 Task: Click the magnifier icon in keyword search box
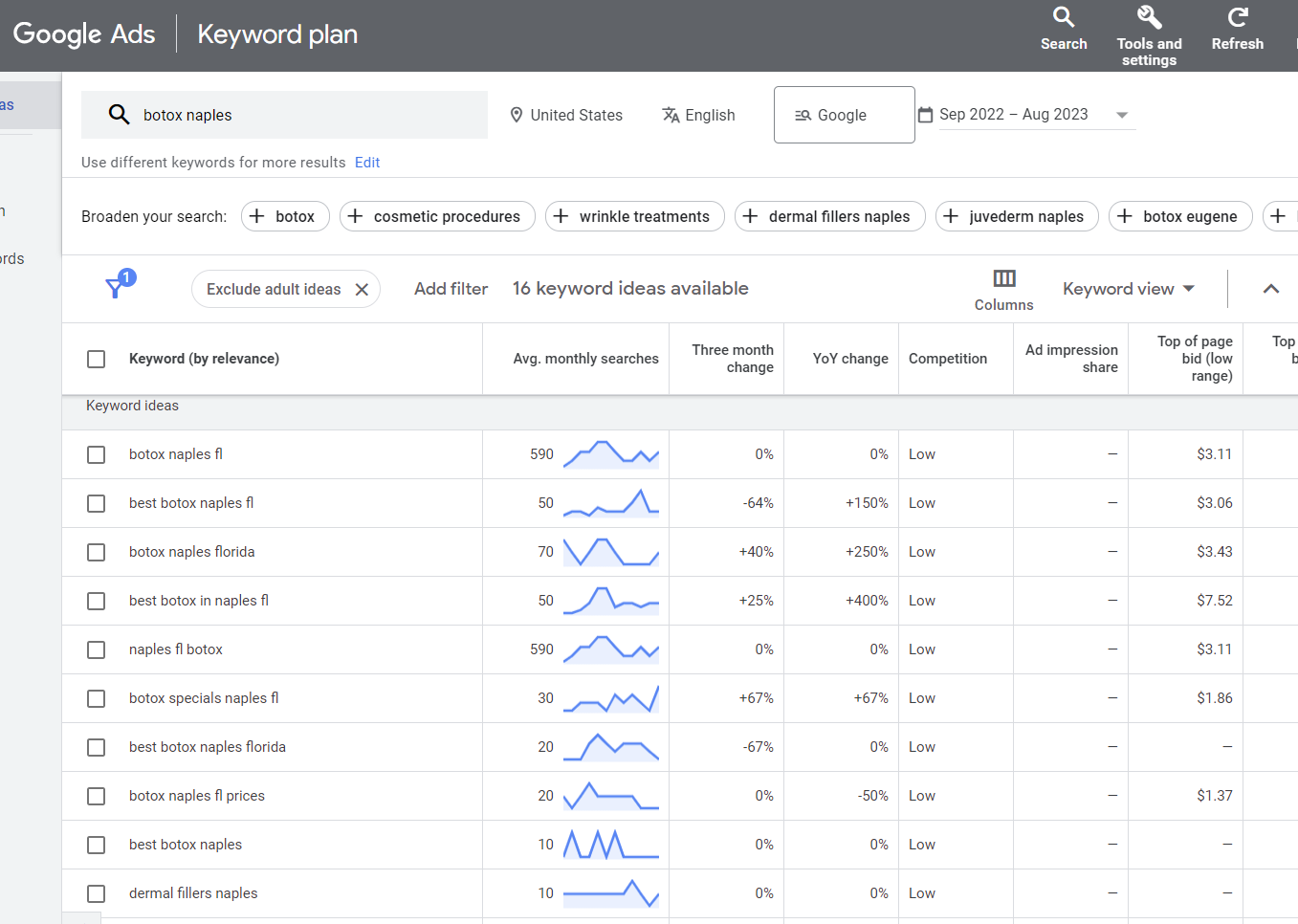click(119, 115)
